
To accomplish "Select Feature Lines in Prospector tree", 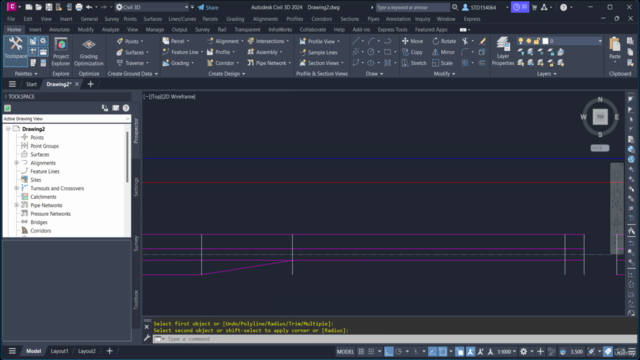I will coord(45,171).
